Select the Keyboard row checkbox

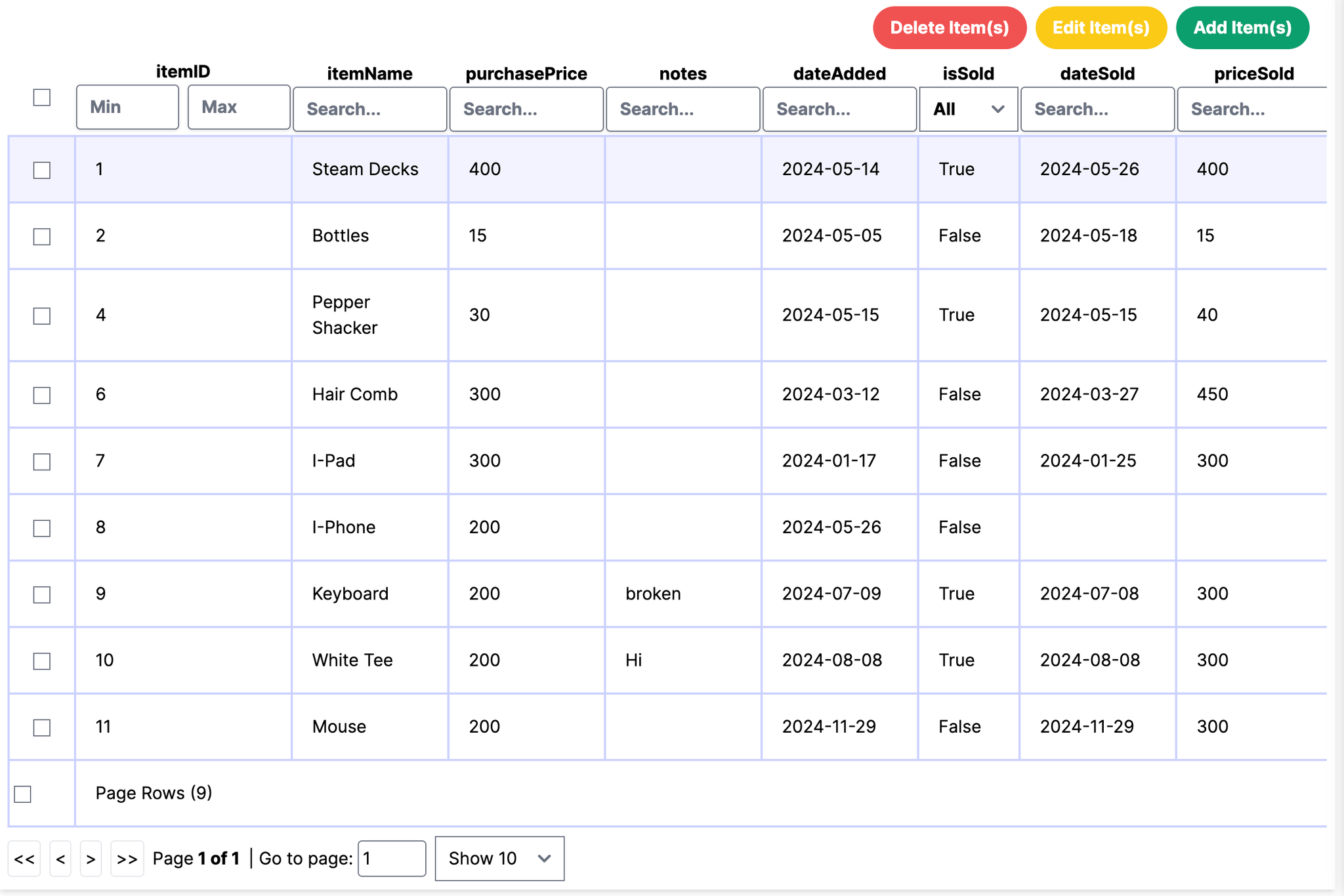(42, 594)
